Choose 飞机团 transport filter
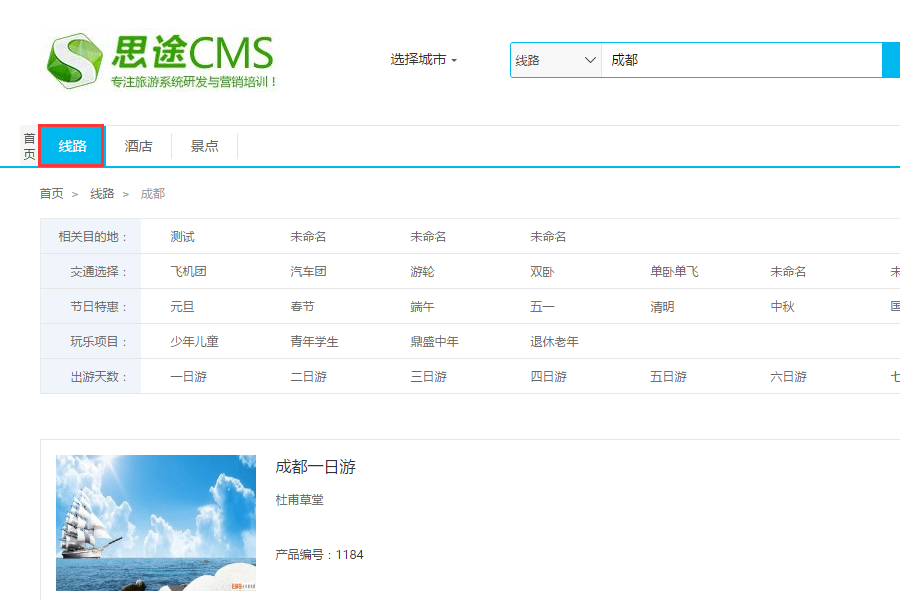This screenshot has width=900, height=600. (188, 272)
